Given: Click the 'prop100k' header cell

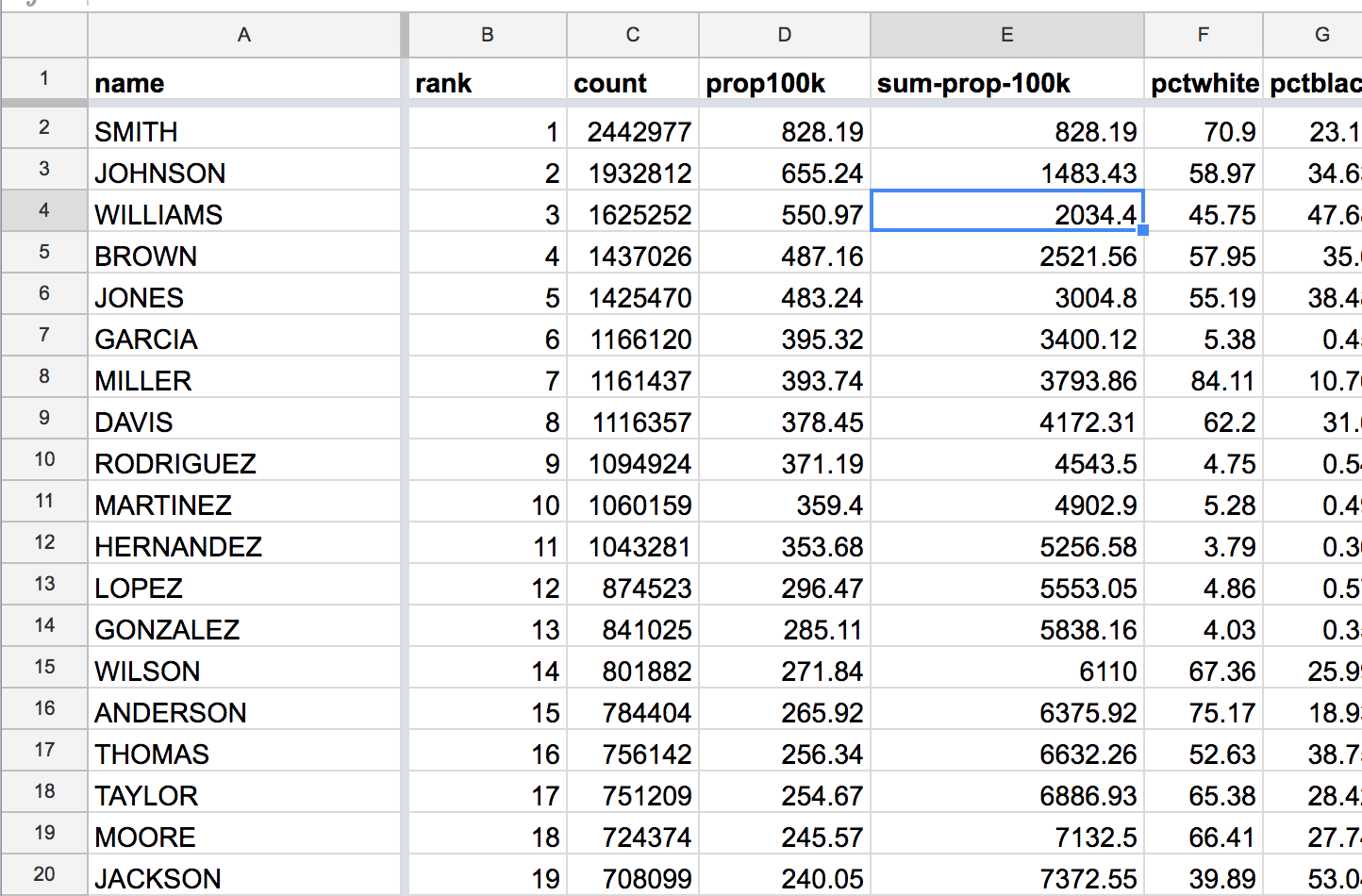Looking at the screenshot, I should 785,79.
